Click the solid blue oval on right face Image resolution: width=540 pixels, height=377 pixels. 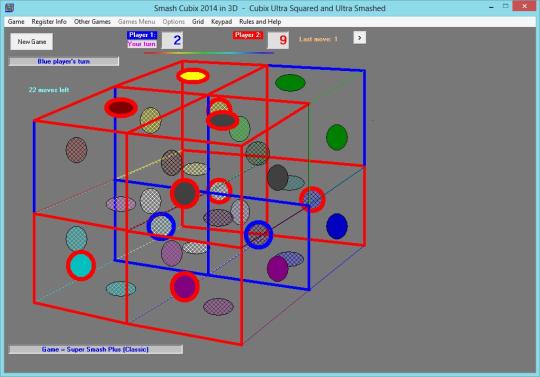coord(337,226)
